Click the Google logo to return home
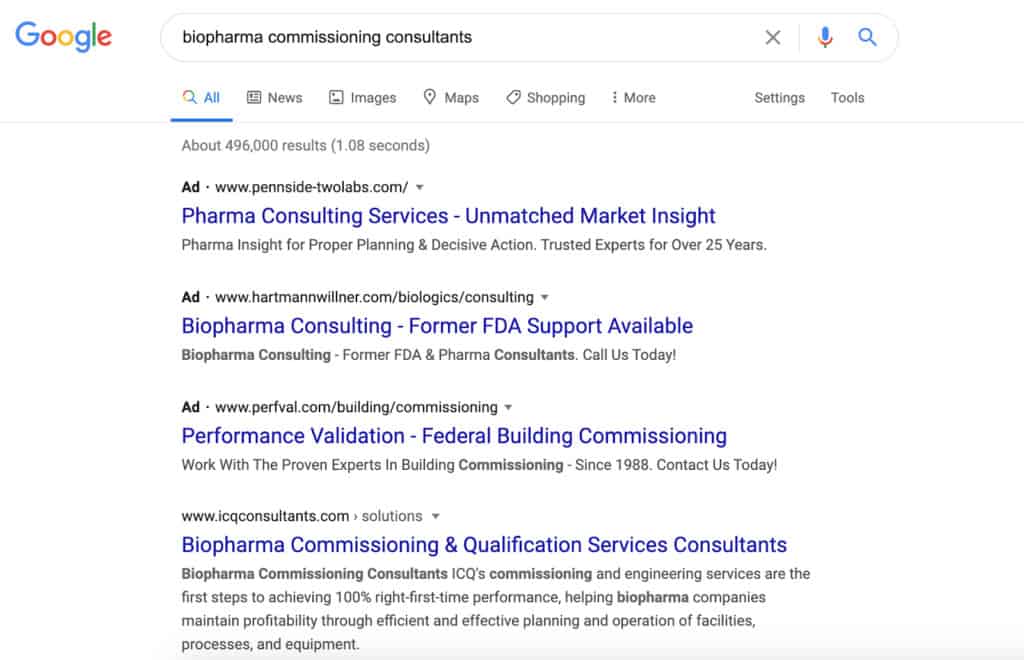1024x660 pixels. pos(63,36)
